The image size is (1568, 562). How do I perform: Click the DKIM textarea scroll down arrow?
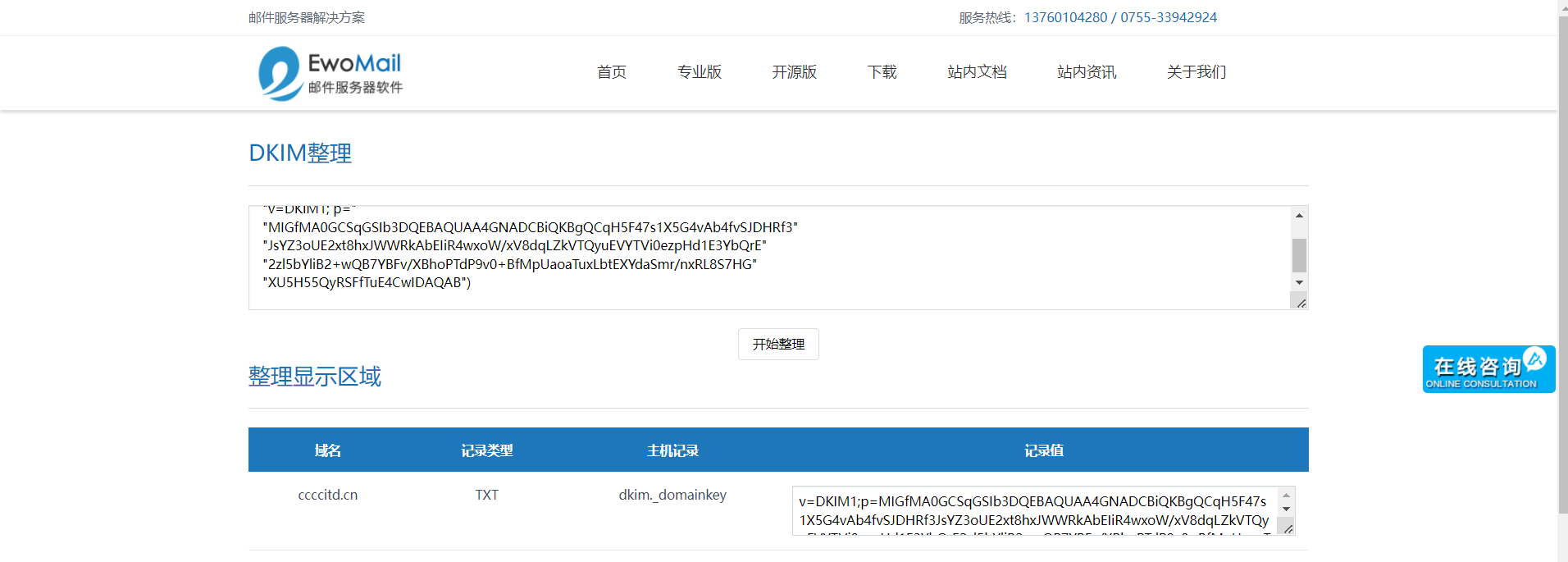[1299, 282]
